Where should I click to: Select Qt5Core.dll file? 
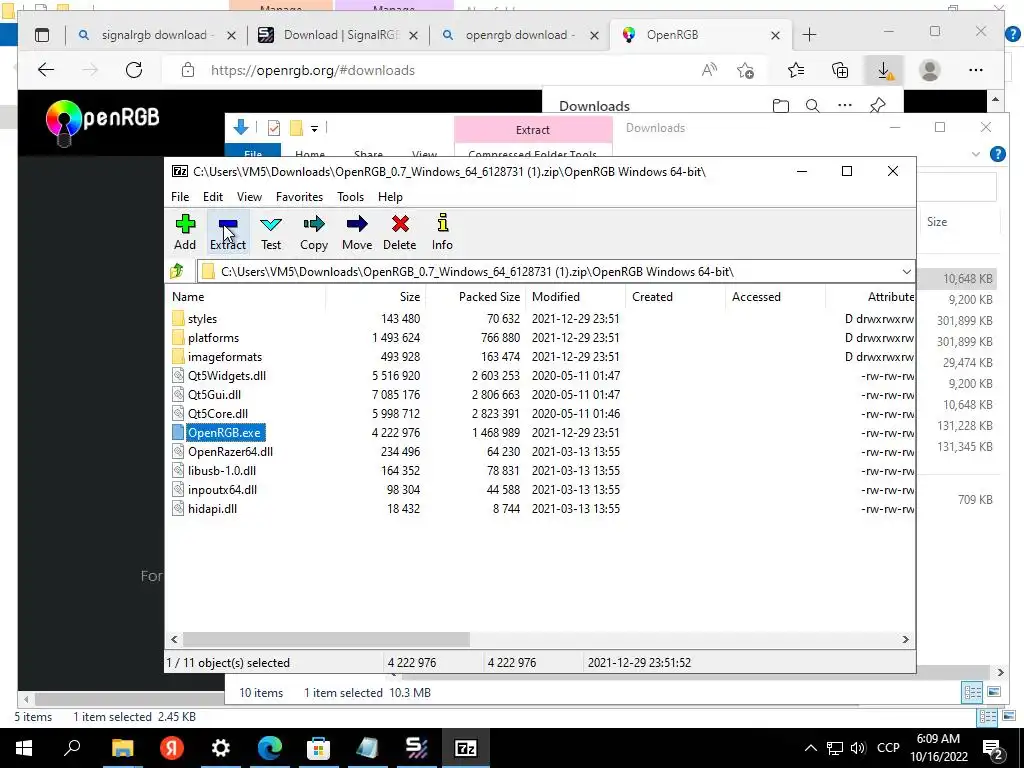(x=217, y=413)
